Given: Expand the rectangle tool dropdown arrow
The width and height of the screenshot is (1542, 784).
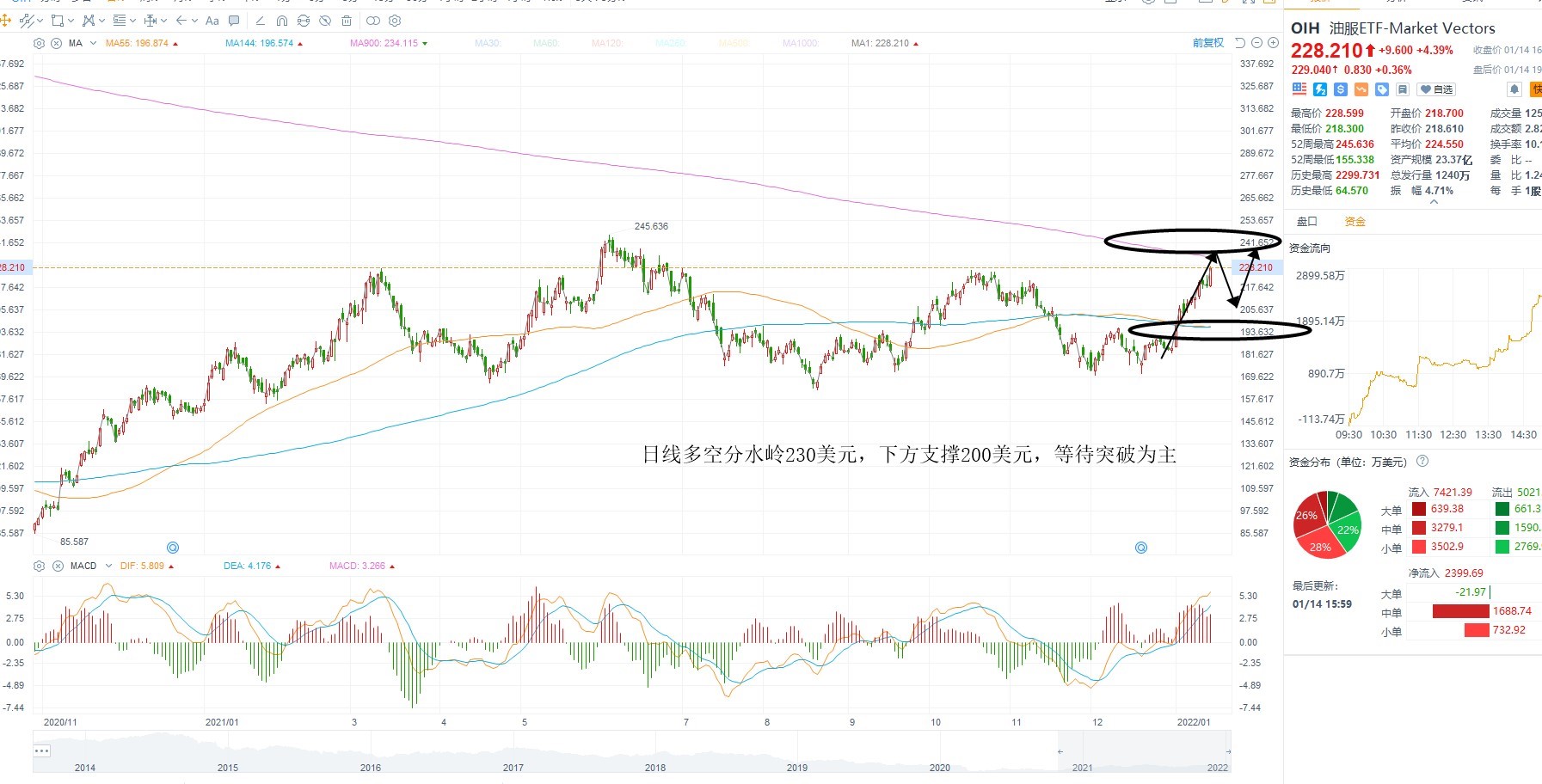Looking at the screenshot, I should [x=71, y=21].
